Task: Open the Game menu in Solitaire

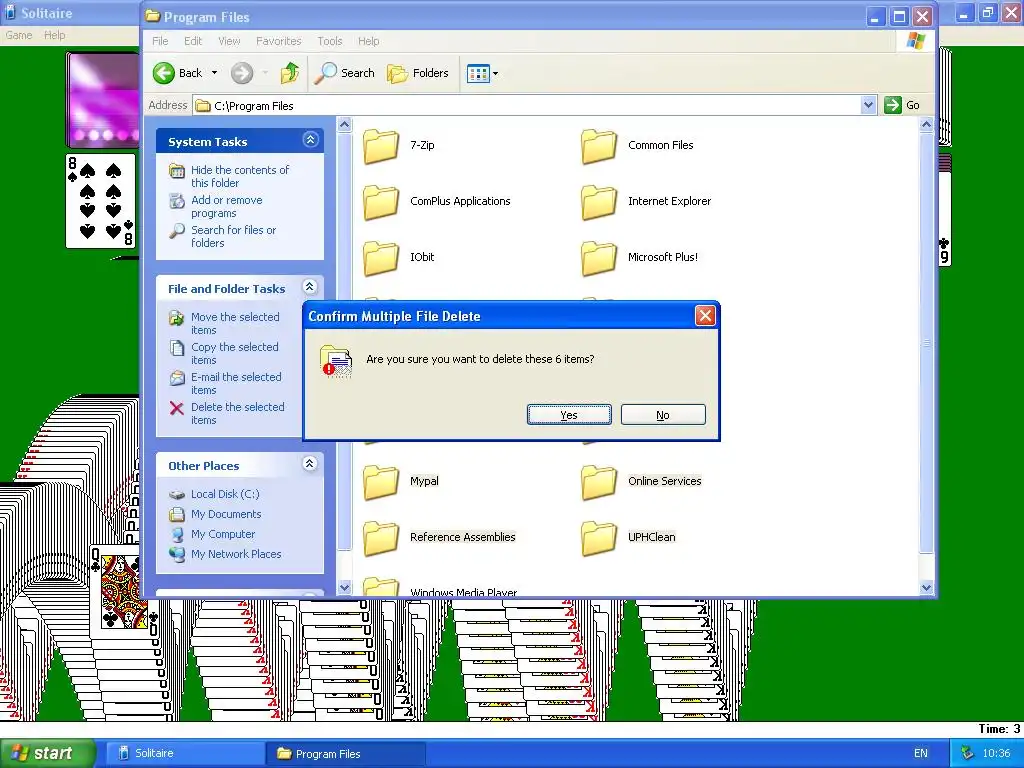Action: tap(19, 35)
